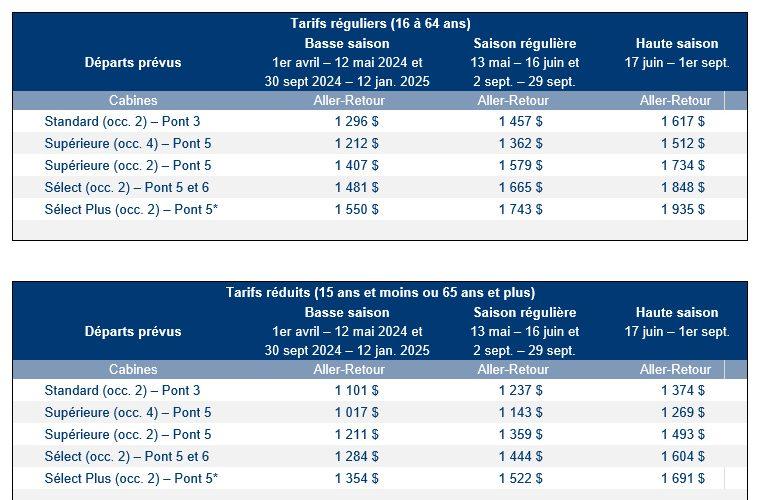764x500 pixels.
Task: Click the 1 617 $ high season price
Action: click(x=682, y=121)
